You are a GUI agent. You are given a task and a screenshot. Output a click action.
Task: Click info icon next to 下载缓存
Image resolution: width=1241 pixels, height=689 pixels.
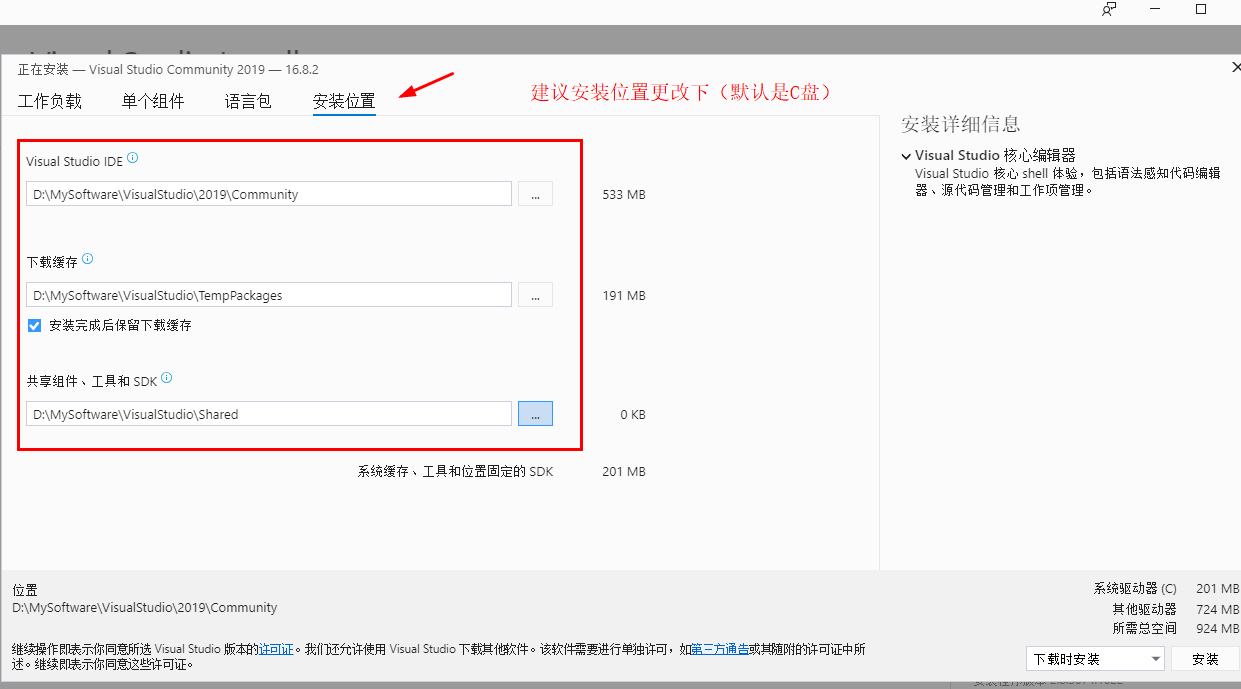pos(87,259)
